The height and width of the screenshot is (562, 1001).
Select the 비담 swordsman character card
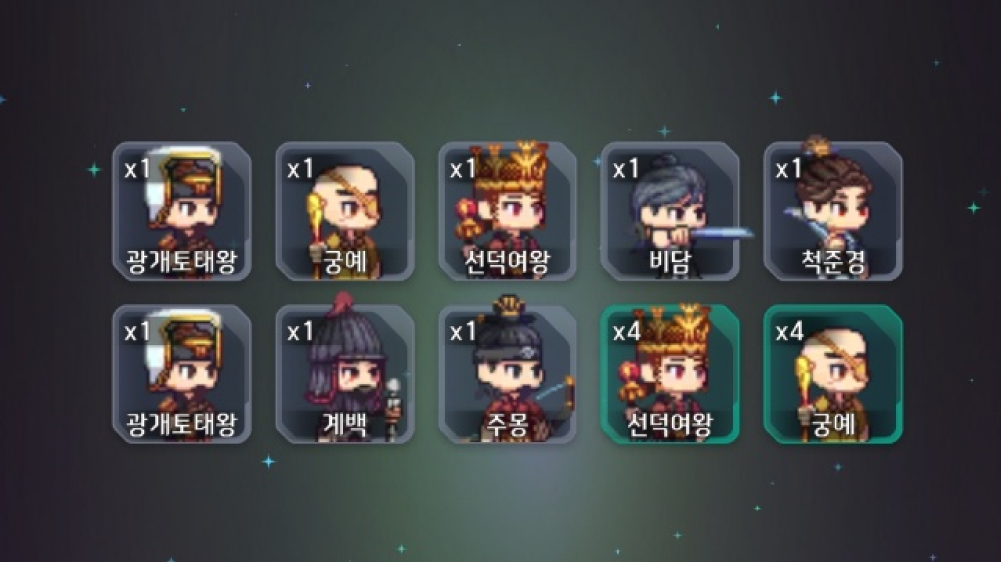click(670, 211)
